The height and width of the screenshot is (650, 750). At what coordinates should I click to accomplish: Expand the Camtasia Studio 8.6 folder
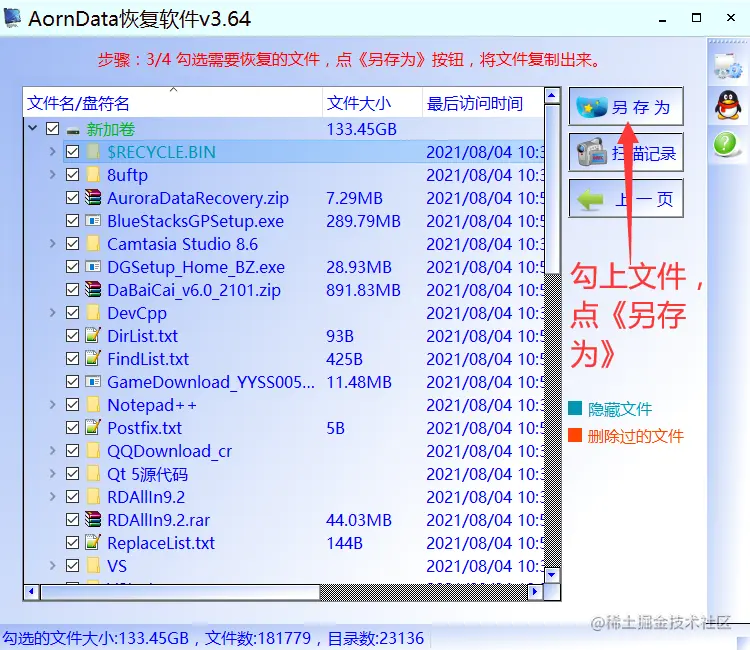[53, 243]
